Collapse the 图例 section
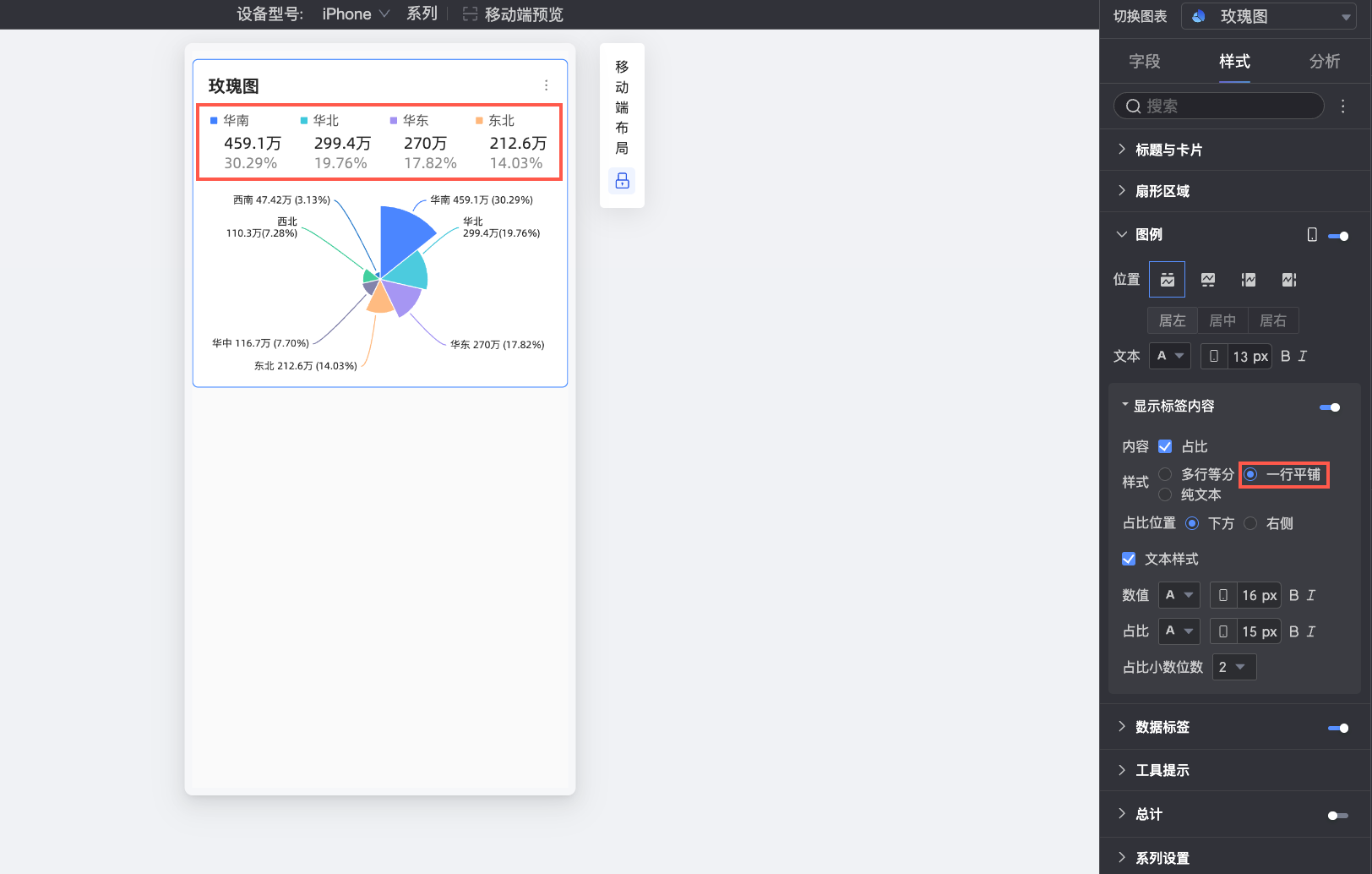The height and width of the screenshot is (874, 1372). coord(1121,234)
